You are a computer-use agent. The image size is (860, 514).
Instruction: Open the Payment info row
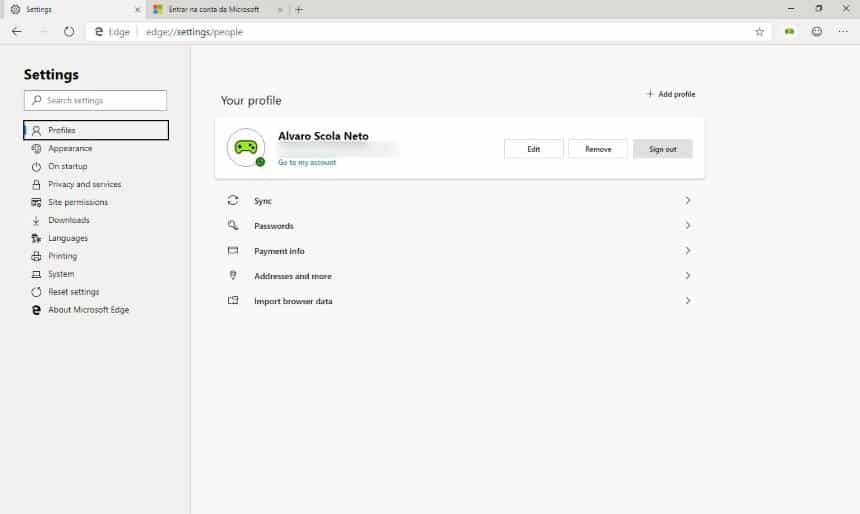point(460,251)
